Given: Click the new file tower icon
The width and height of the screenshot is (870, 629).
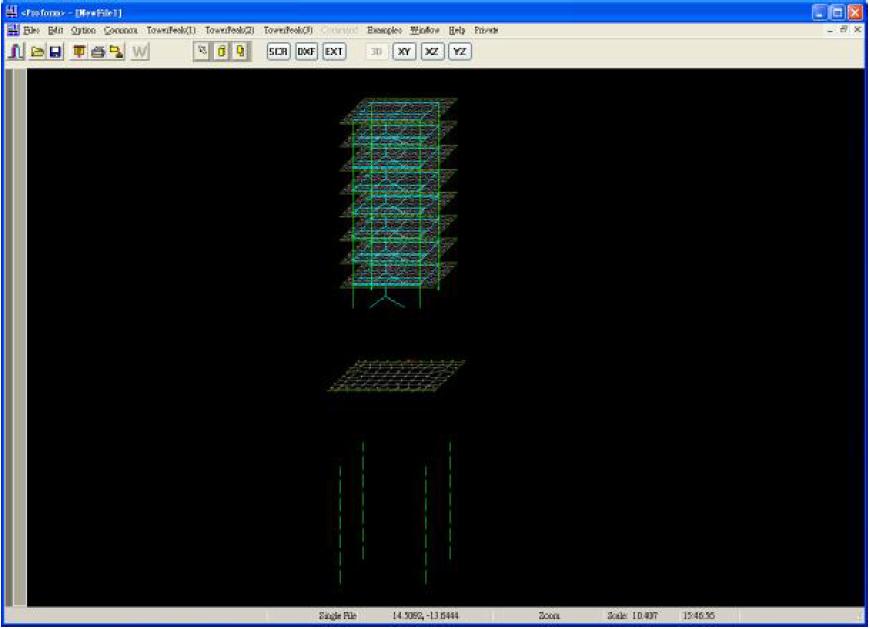Looking at the screenshot, I should (x=16, y=51).
